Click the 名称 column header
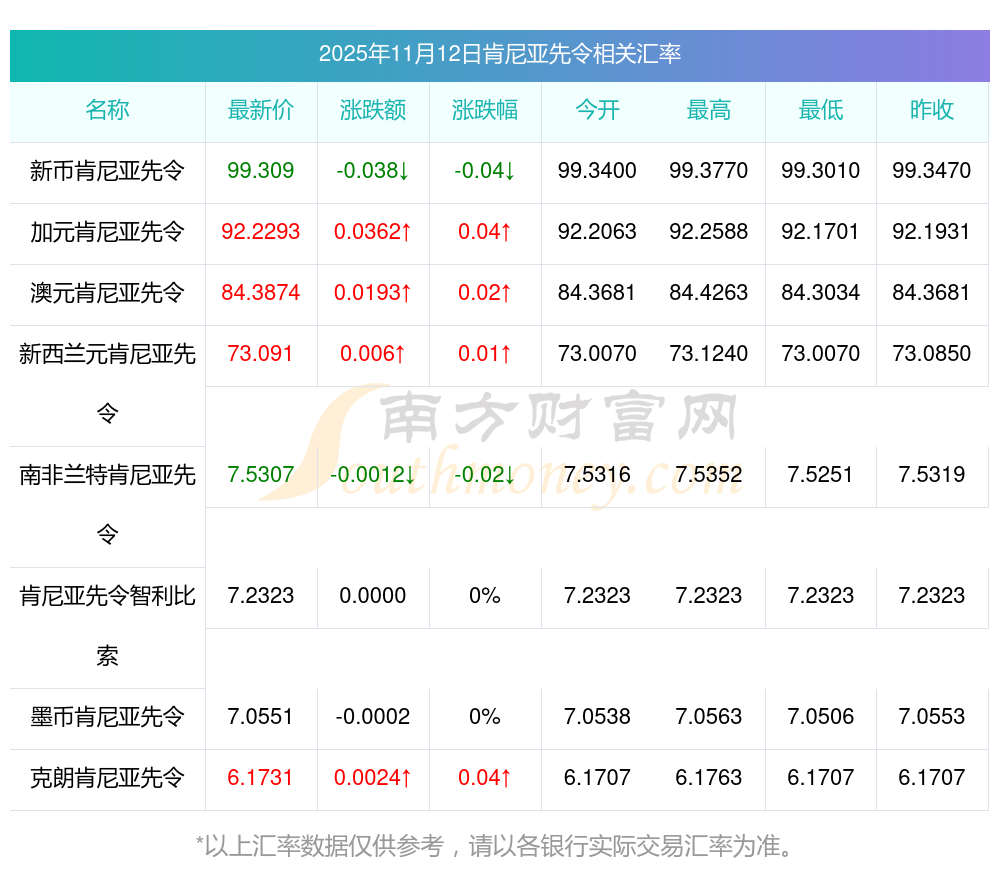 (107, 110)
